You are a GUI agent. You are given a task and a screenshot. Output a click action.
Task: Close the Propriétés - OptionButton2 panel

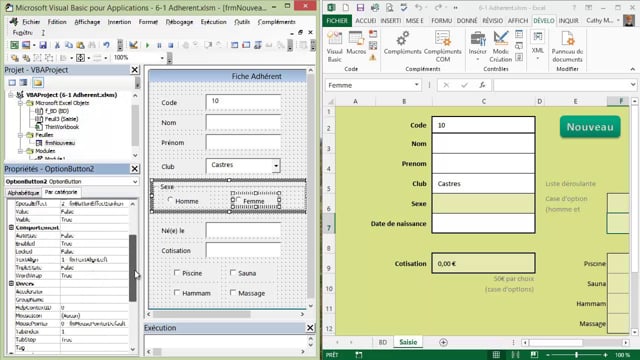(x=135, y=169)
